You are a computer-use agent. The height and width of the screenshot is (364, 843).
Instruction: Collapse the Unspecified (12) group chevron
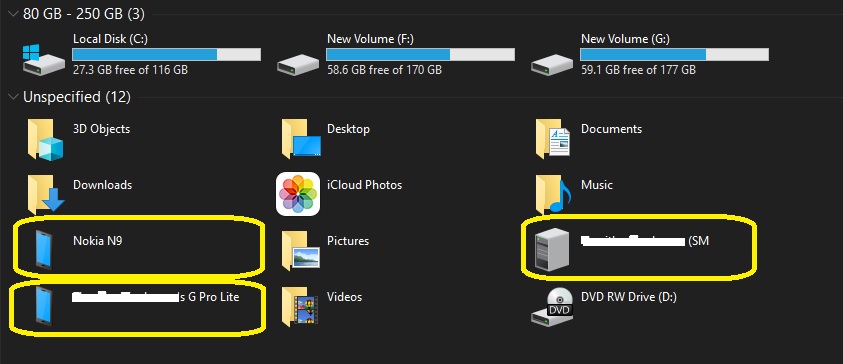pos(13,97)
